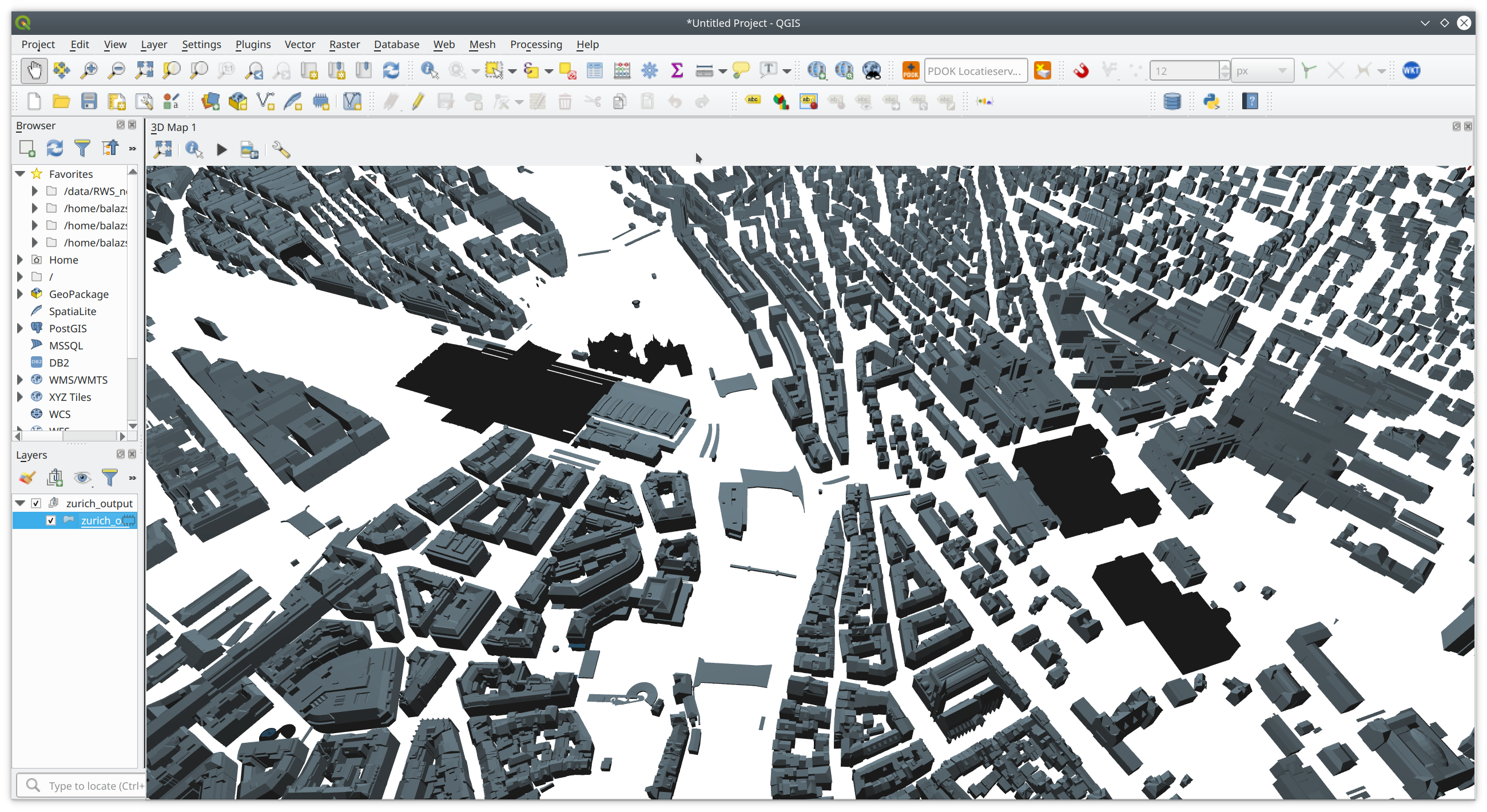Click the New Project blank page icon
Viewport: 1487px width, 812px height.
tap(34, 102)
